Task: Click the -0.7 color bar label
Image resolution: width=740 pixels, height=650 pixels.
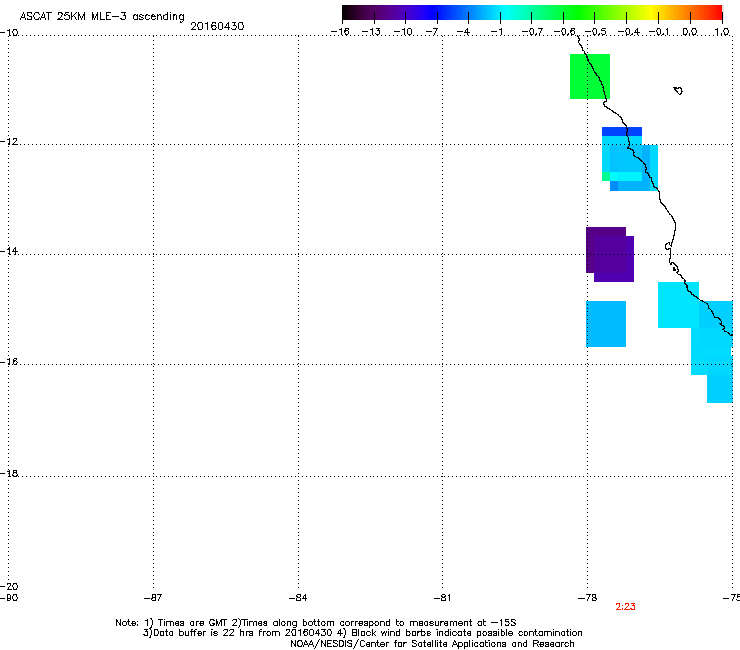Action: point(532,32)
